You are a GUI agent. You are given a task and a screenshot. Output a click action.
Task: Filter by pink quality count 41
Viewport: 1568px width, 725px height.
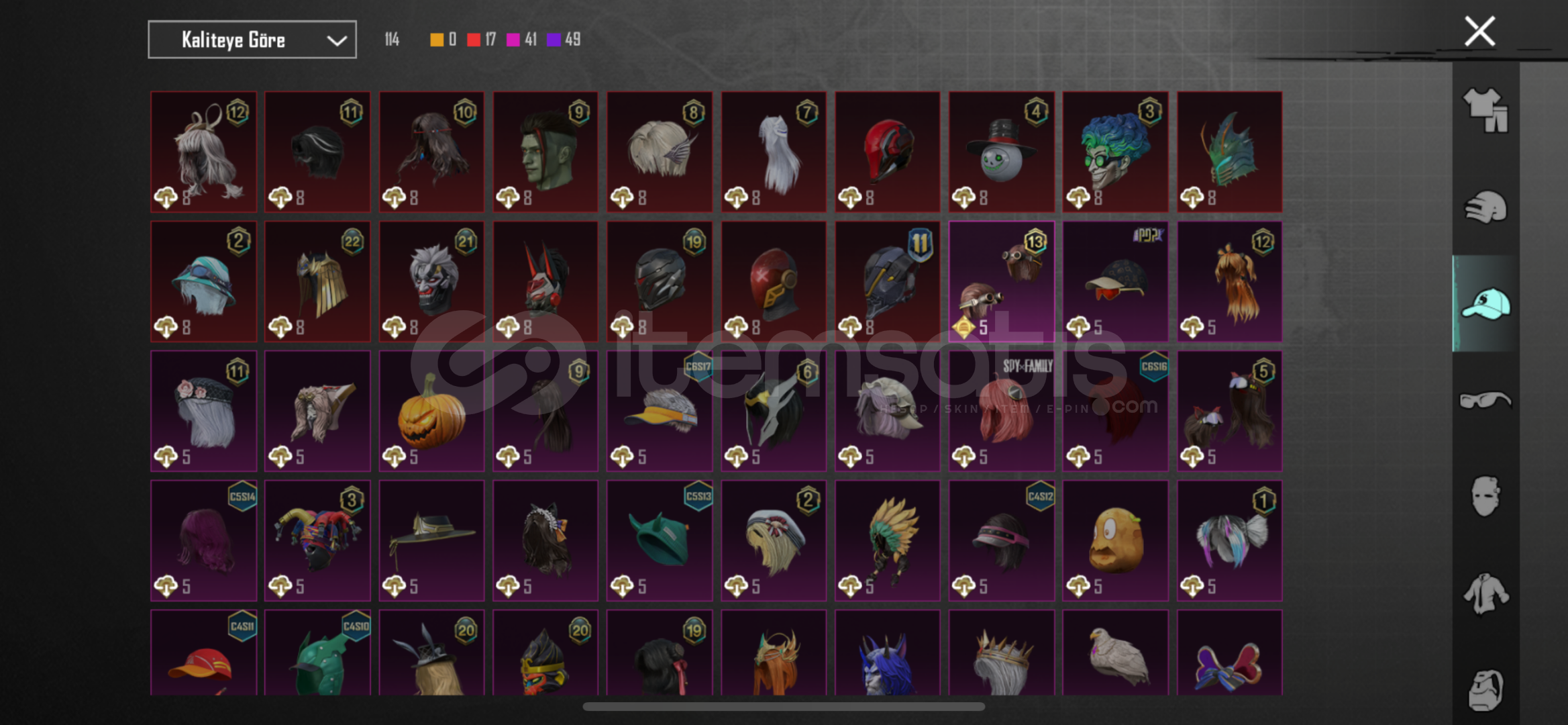click(521, 40)
